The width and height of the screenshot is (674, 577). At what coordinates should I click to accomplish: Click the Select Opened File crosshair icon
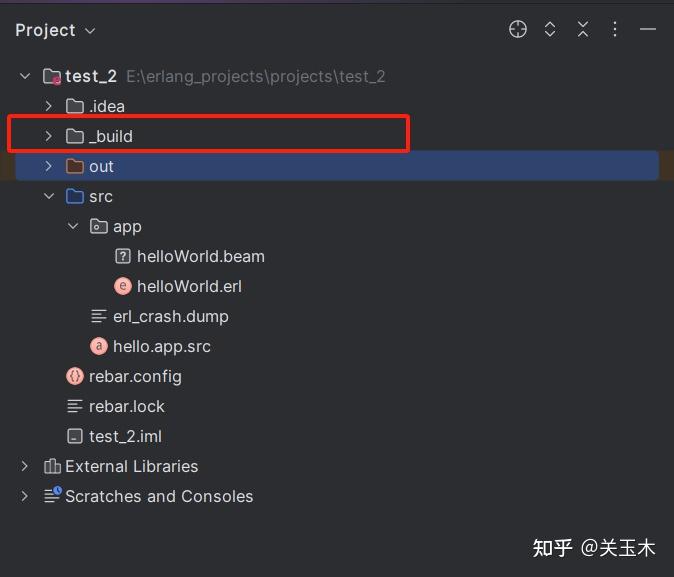[x=518, y=30]
